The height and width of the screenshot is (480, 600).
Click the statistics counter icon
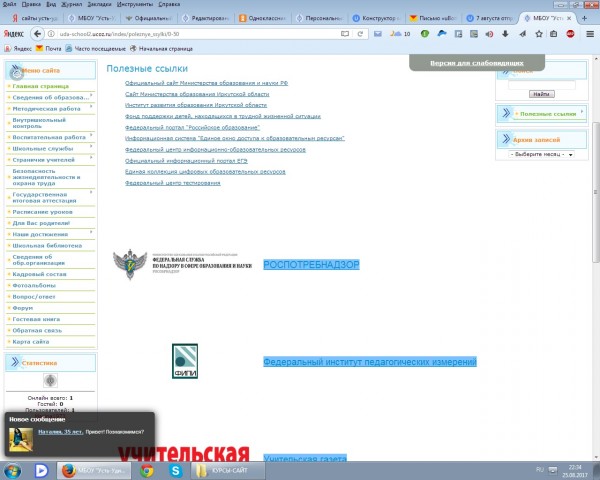(50, 380)
